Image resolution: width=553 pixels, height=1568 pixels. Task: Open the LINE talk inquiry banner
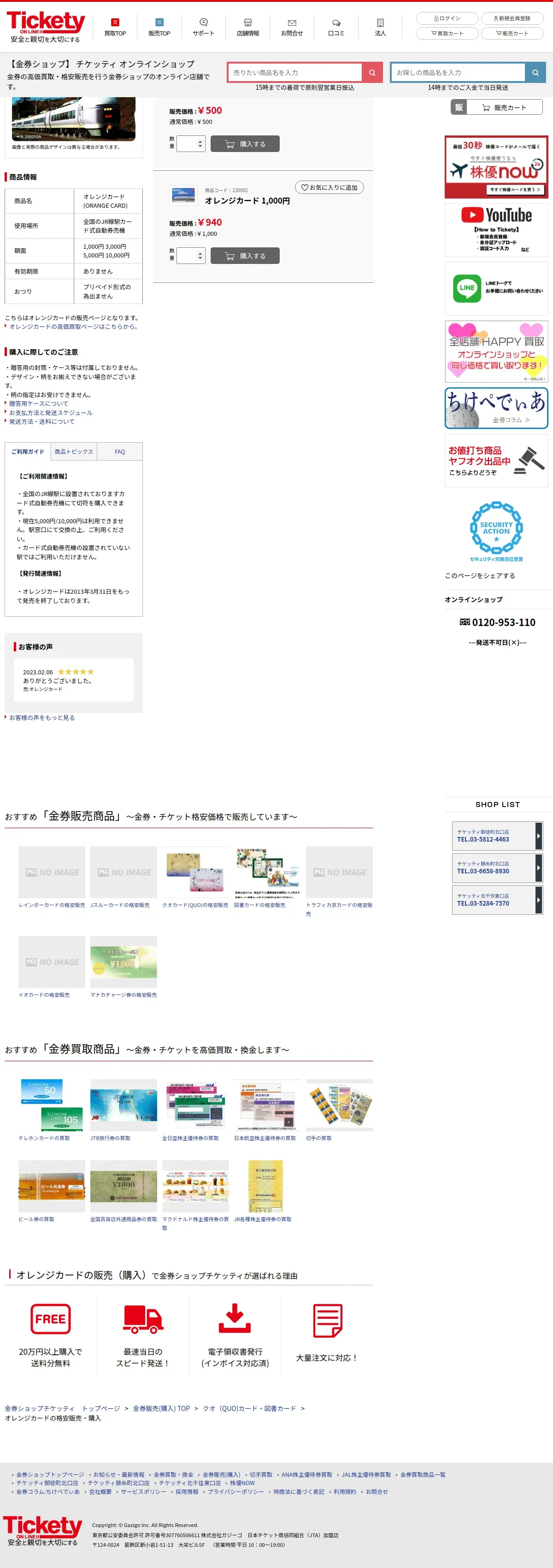point(496,288)
